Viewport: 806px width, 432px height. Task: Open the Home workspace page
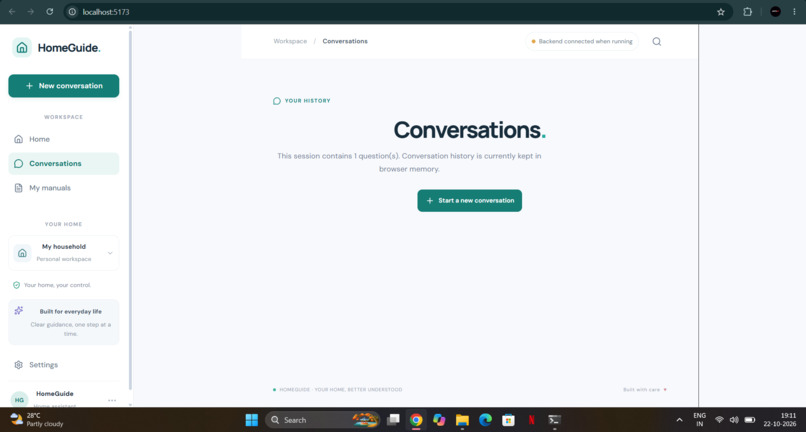[64, 139]
